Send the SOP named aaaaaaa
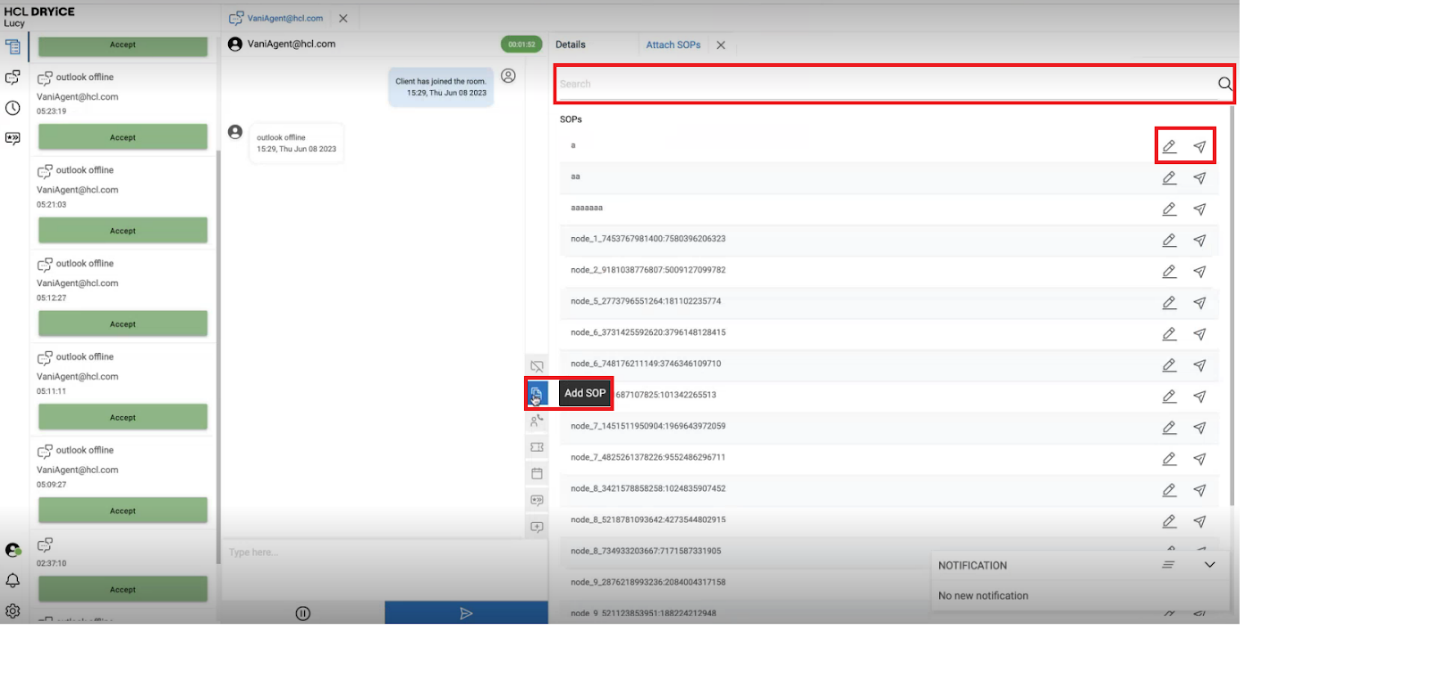1431x679 pixels. 1200,209
